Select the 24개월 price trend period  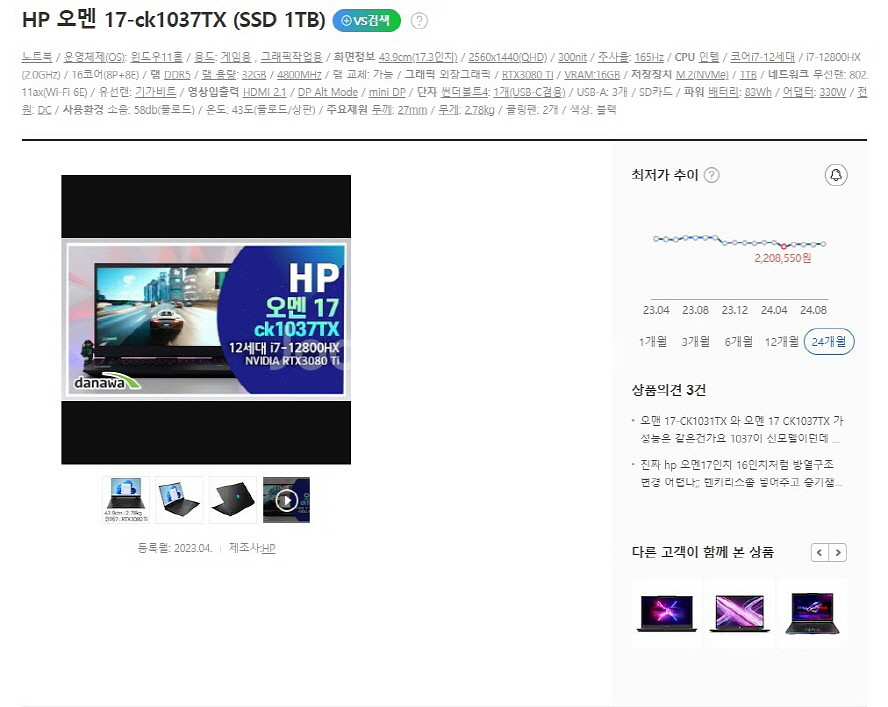click(x=829, y=342)
